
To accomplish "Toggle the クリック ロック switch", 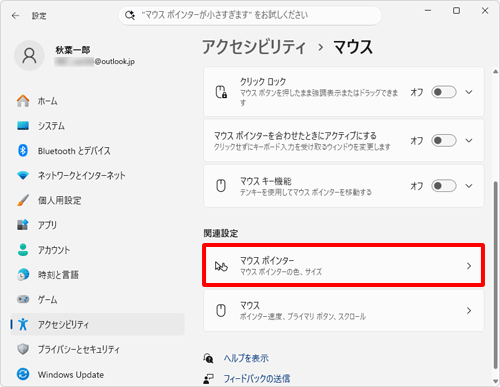I will 444,92.
